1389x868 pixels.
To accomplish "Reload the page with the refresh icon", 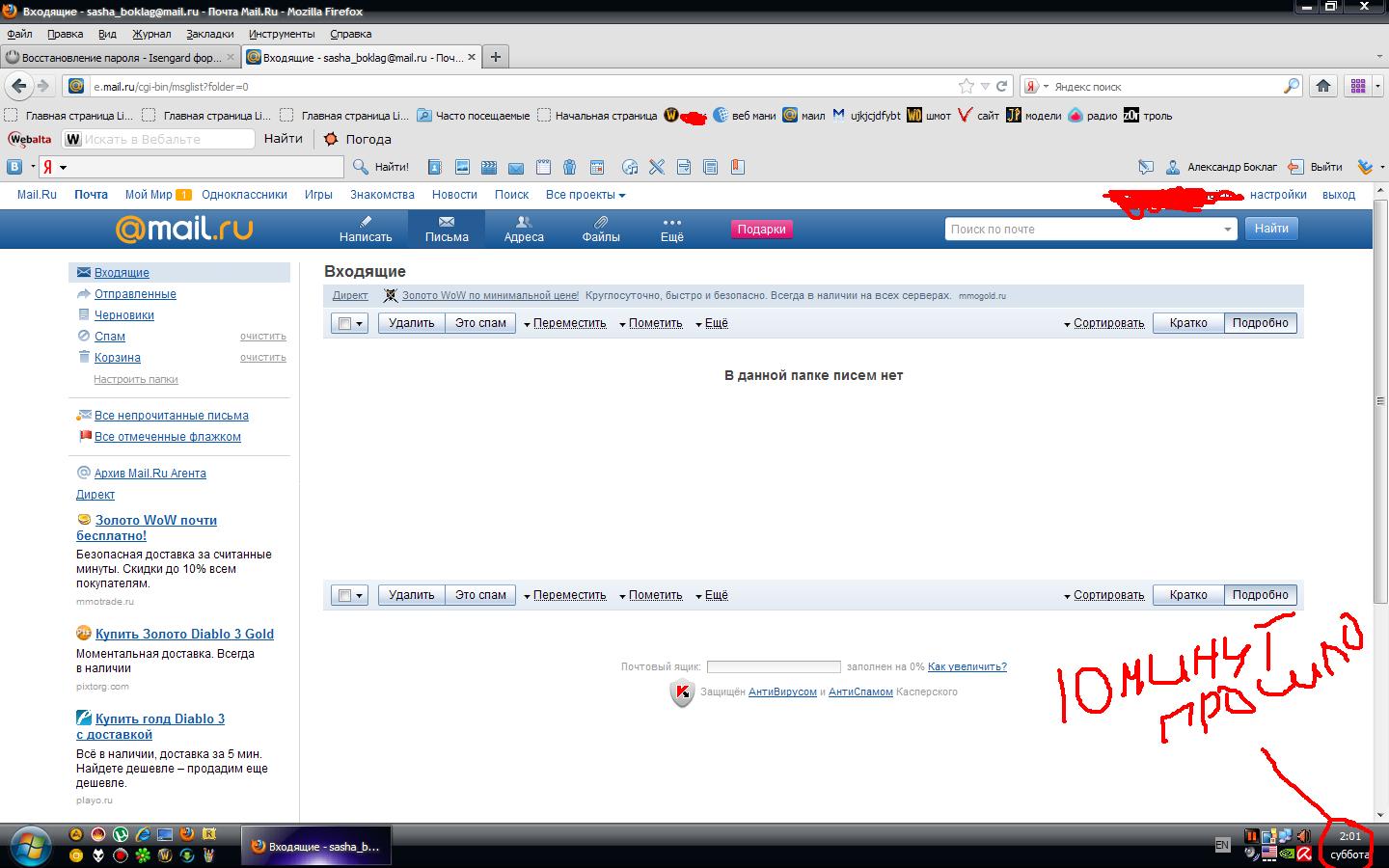I will click(1002, 86).
